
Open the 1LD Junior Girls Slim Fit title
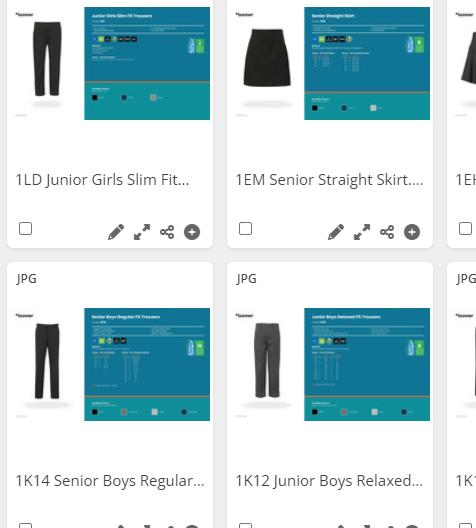102,180
